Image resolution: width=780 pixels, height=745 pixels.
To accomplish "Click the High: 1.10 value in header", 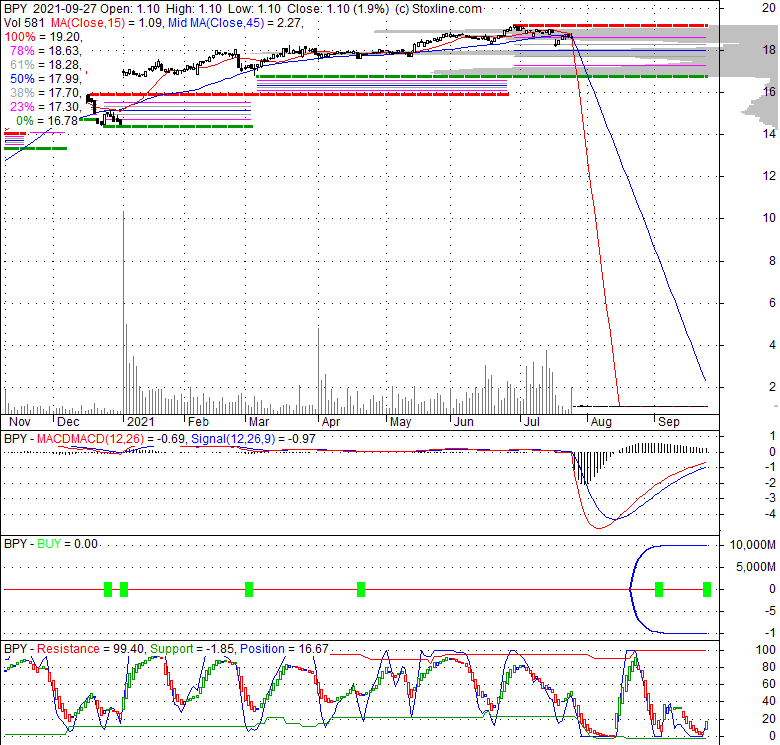I will coord(195,9).
